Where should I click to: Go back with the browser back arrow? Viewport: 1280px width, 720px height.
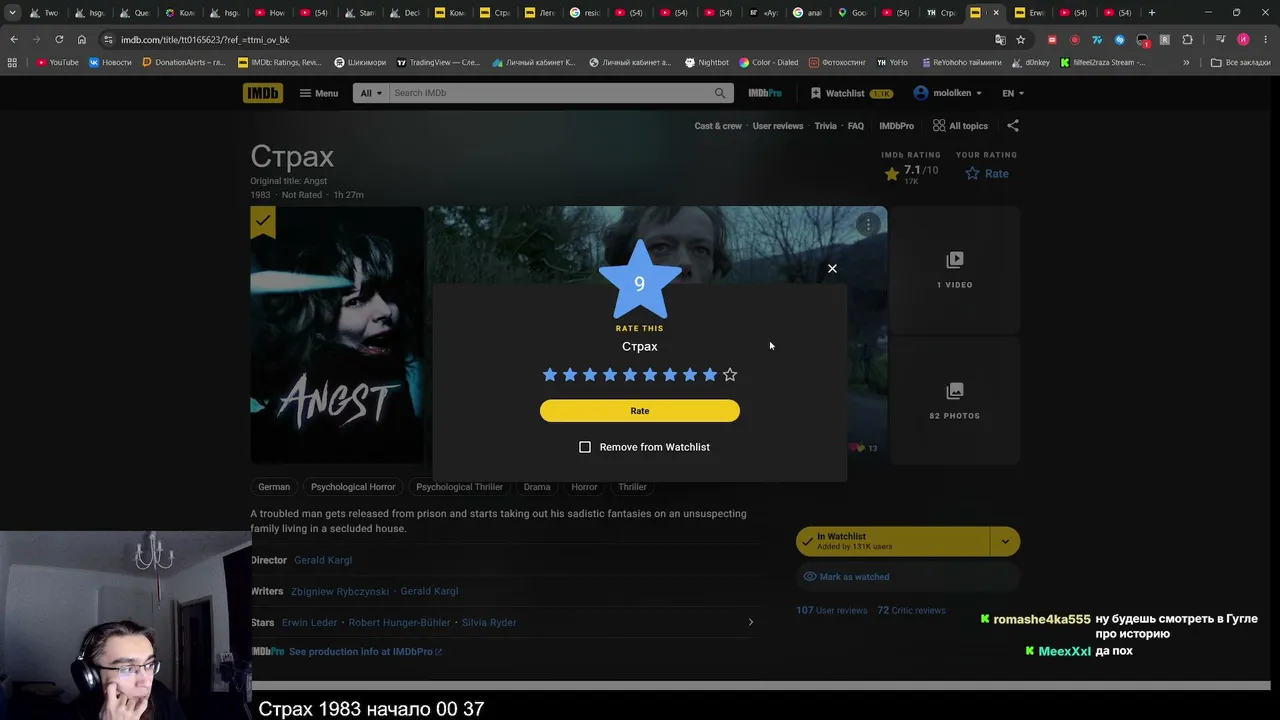(x=14, y=39)
